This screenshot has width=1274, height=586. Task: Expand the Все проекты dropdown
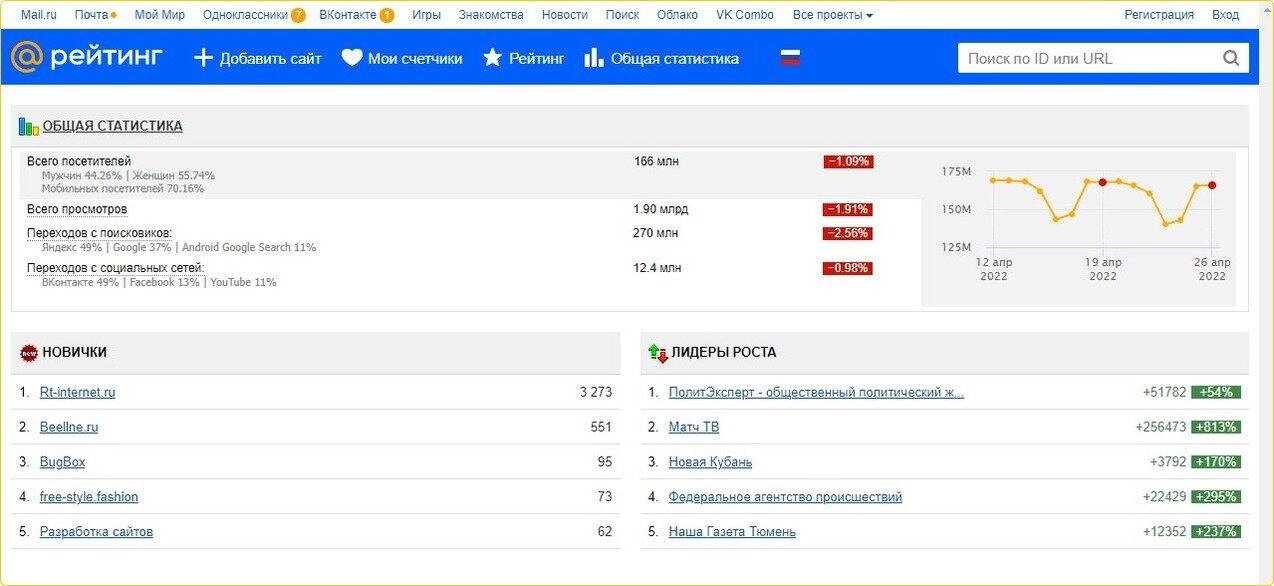coord(832,15)
